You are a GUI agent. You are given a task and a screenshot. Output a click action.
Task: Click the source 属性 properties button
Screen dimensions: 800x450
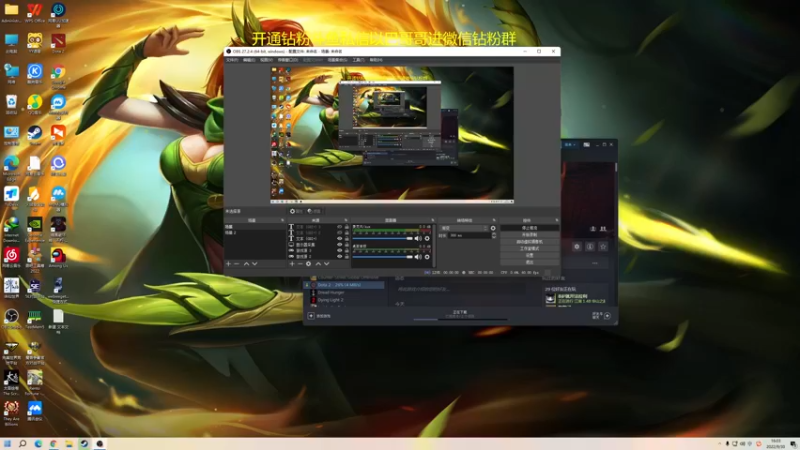pos(296,211)
